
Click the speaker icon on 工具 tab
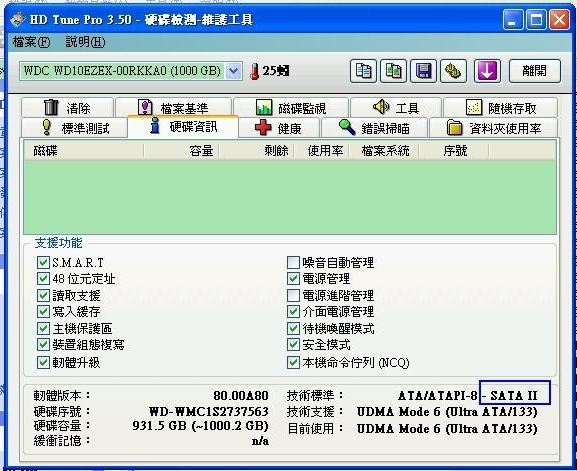pos(381,107)
